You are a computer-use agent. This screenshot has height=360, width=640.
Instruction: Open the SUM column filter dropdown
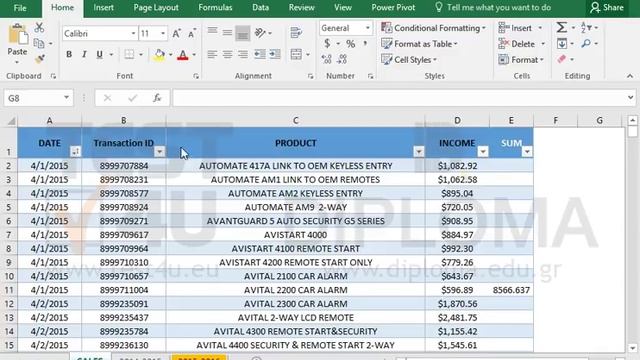pos(527,152)
